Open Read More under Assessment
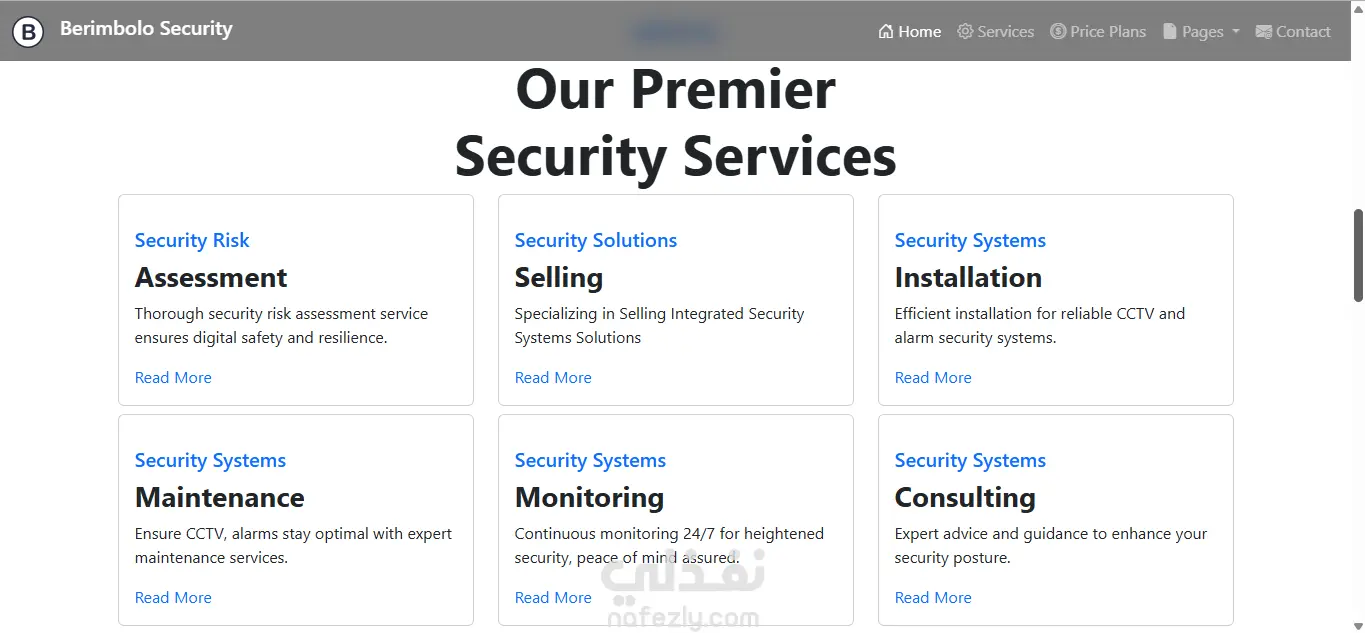1365x633 pixels. [x=173, y=378]
